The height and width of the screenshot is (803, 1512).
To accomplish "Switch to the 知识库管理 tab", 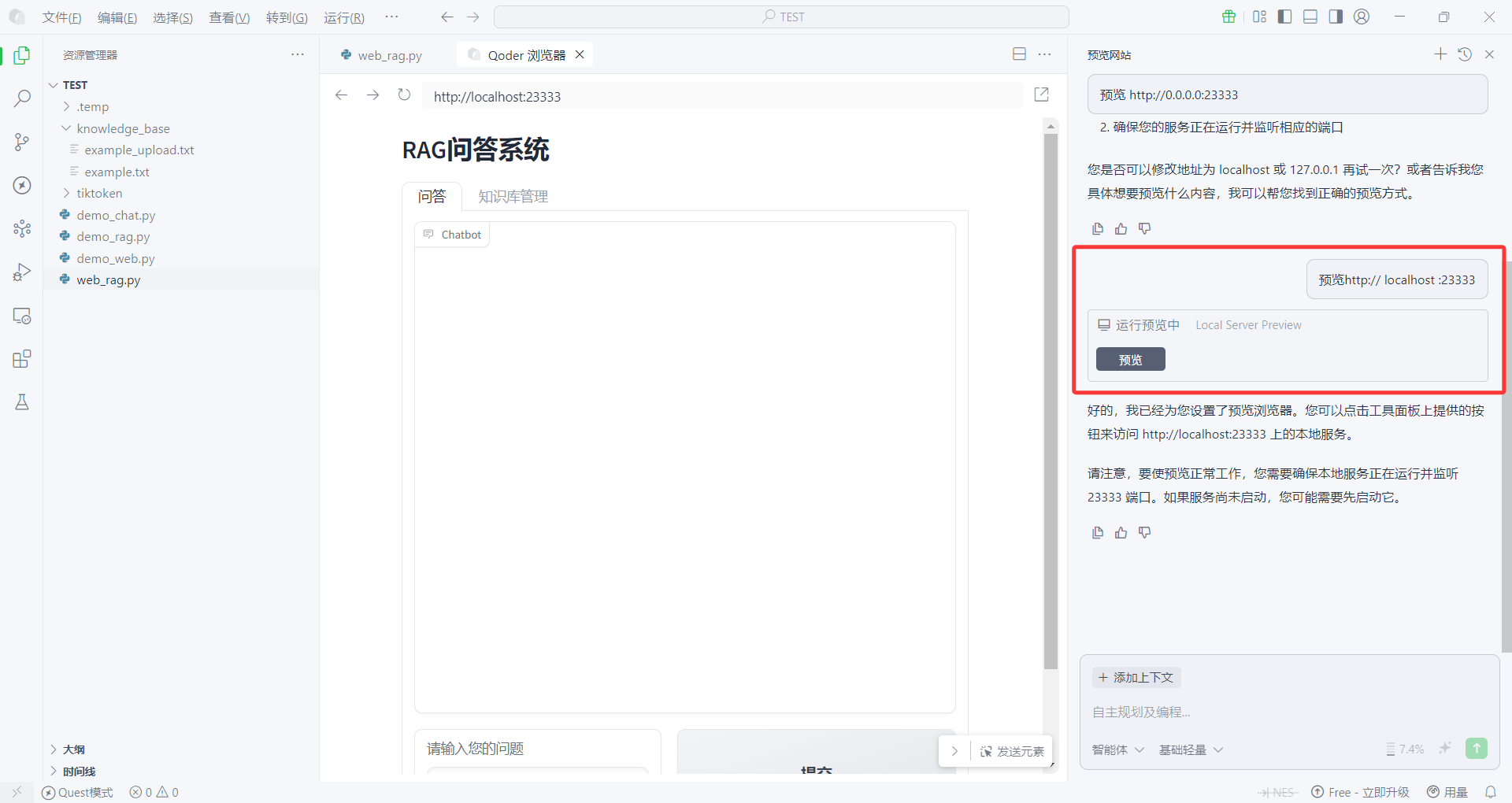I will pos(513,196).
